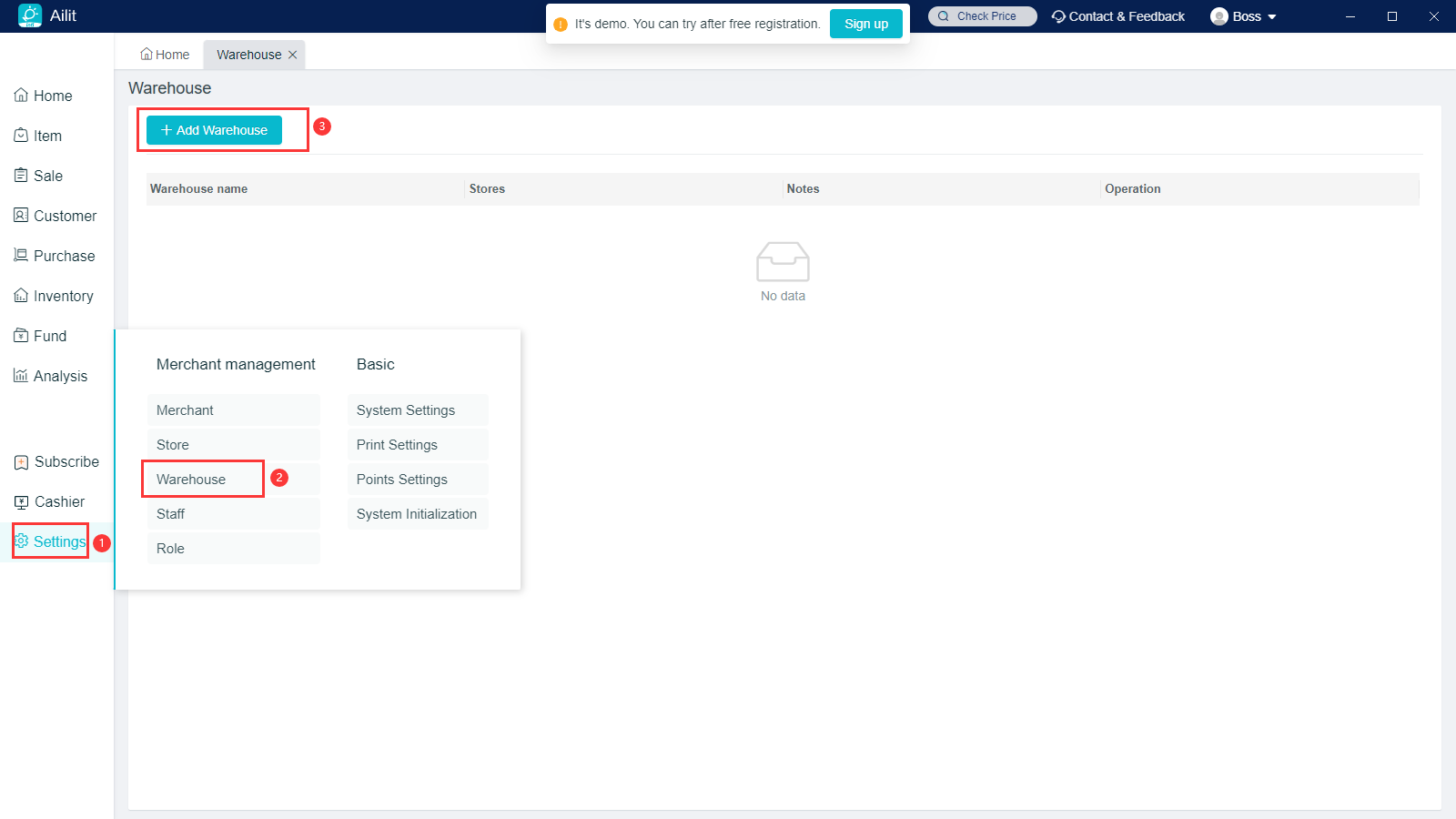Open Purchase via its cart icon

pos(21,256)
